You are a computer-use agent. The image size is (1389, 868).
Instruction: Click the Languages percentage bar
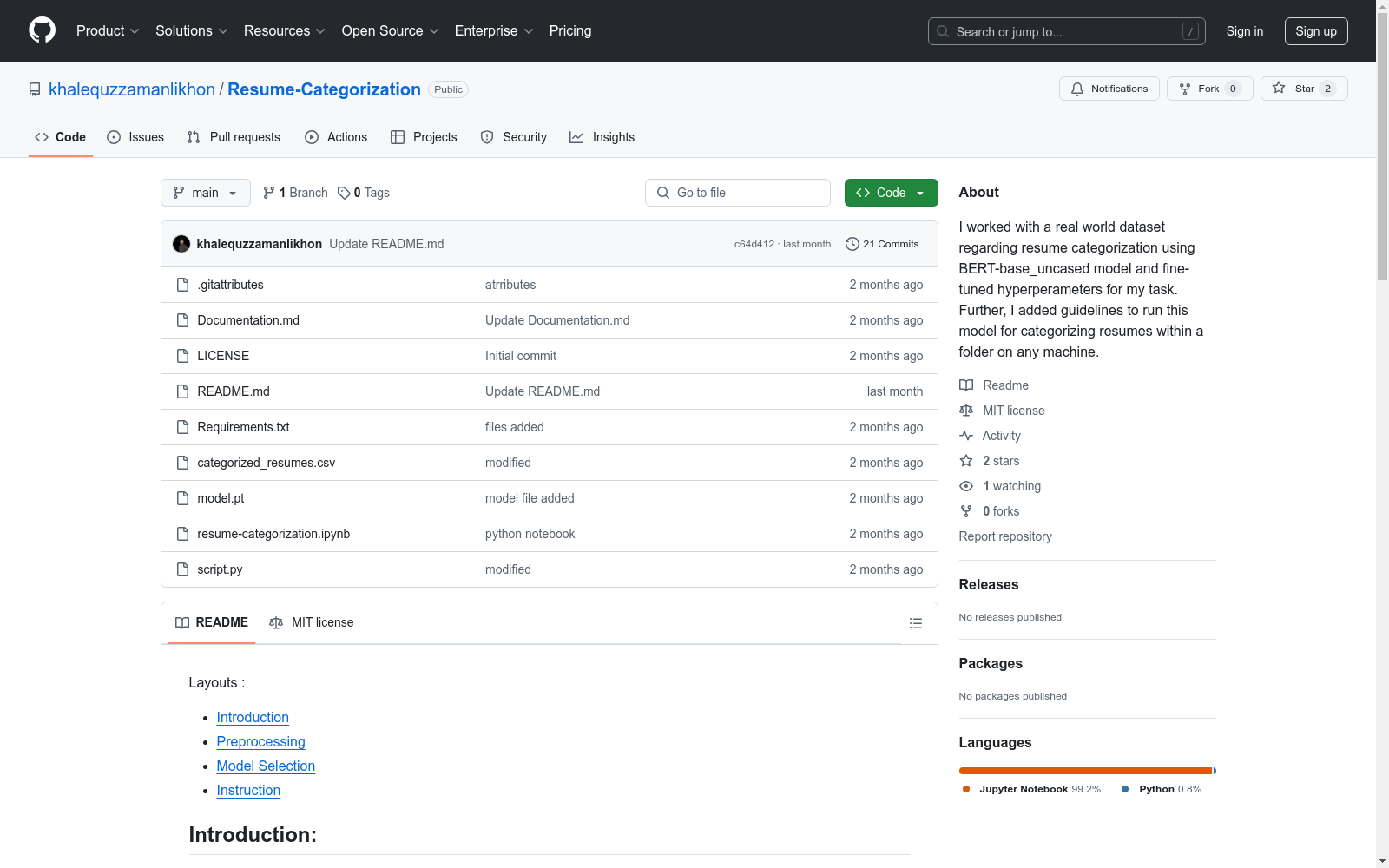pos(1085,771)
